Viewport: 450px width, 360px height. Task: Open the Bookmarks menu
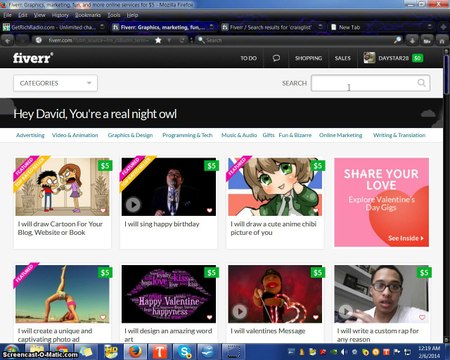tap(88, 15)
